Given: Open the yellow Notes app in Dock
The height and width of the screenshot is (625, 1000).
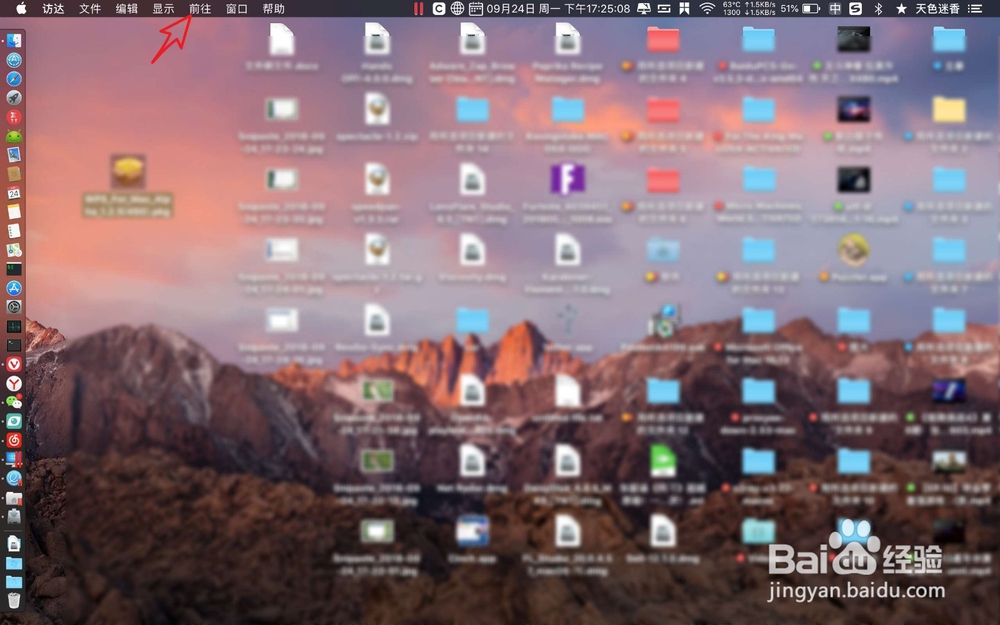Looking at the screenshot, I should 13,212.
